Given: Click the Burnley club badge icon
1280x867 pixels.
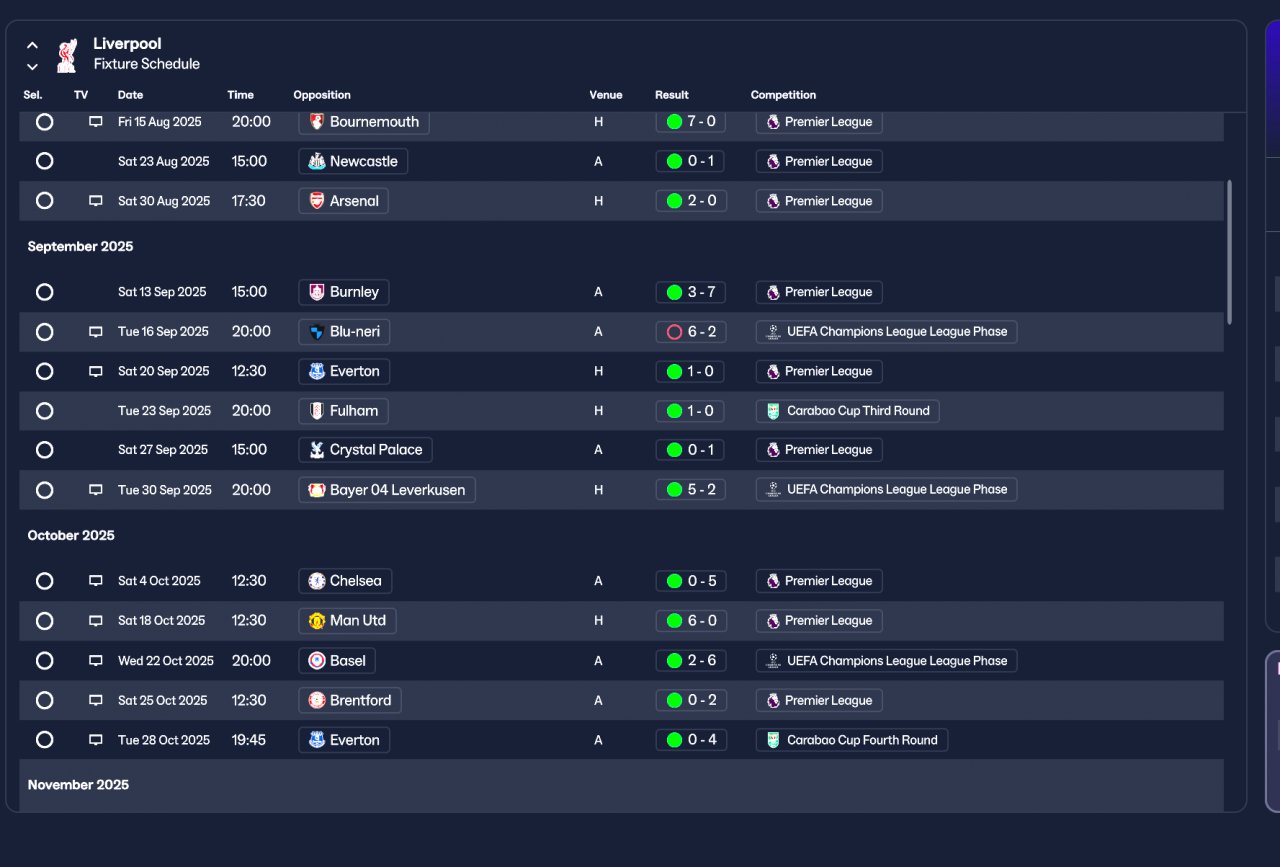Looking at the screenshot, I should tap(317, 292).
